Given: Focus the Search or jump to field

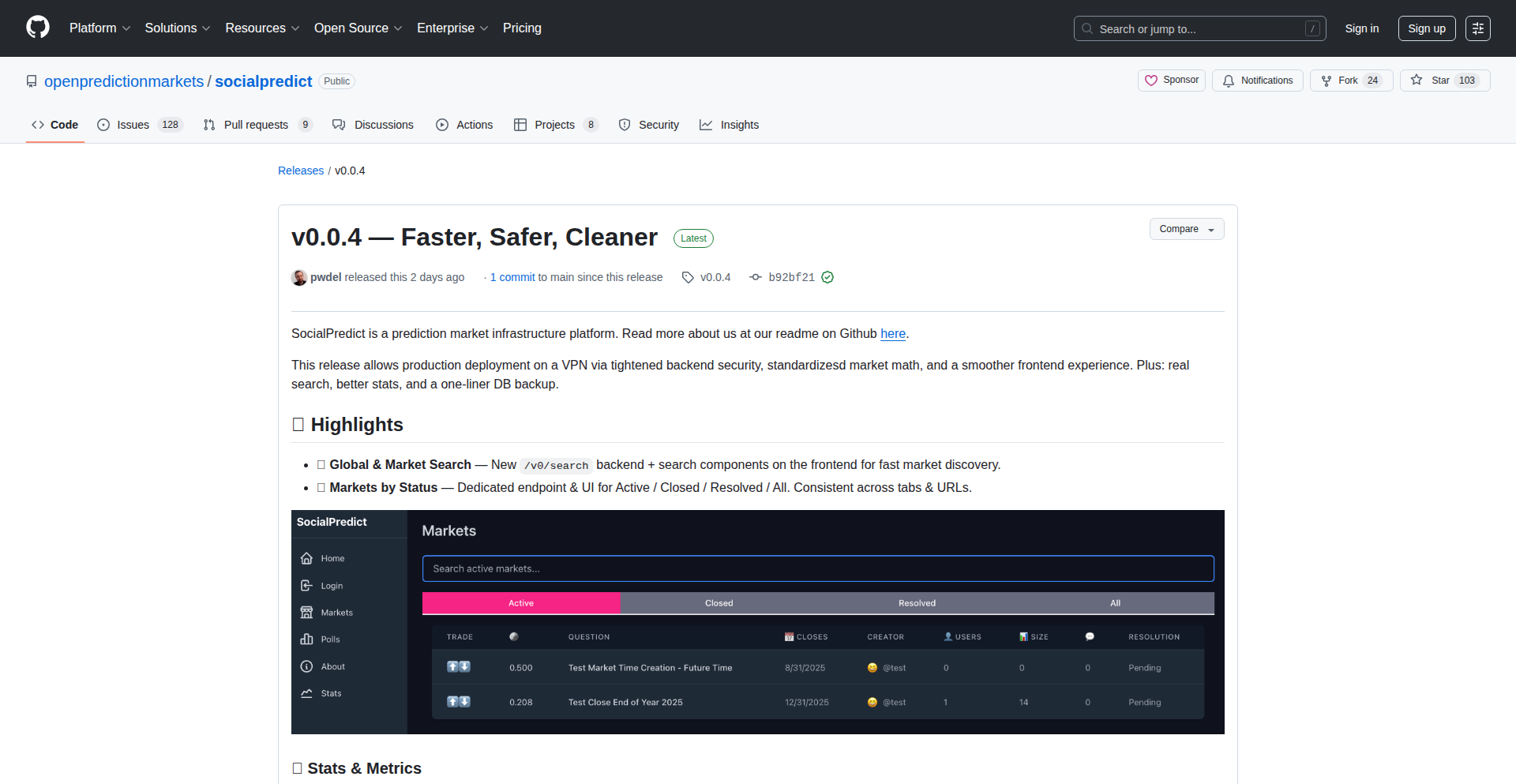Looking at the screenshot, I should tap(1199, 28).
